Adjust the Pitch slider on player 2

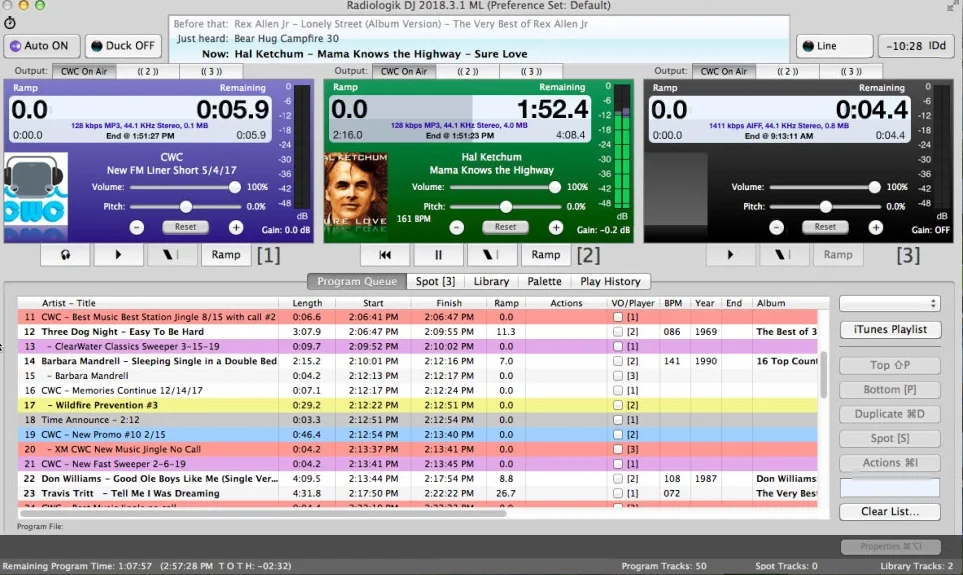tap(505, 207)
